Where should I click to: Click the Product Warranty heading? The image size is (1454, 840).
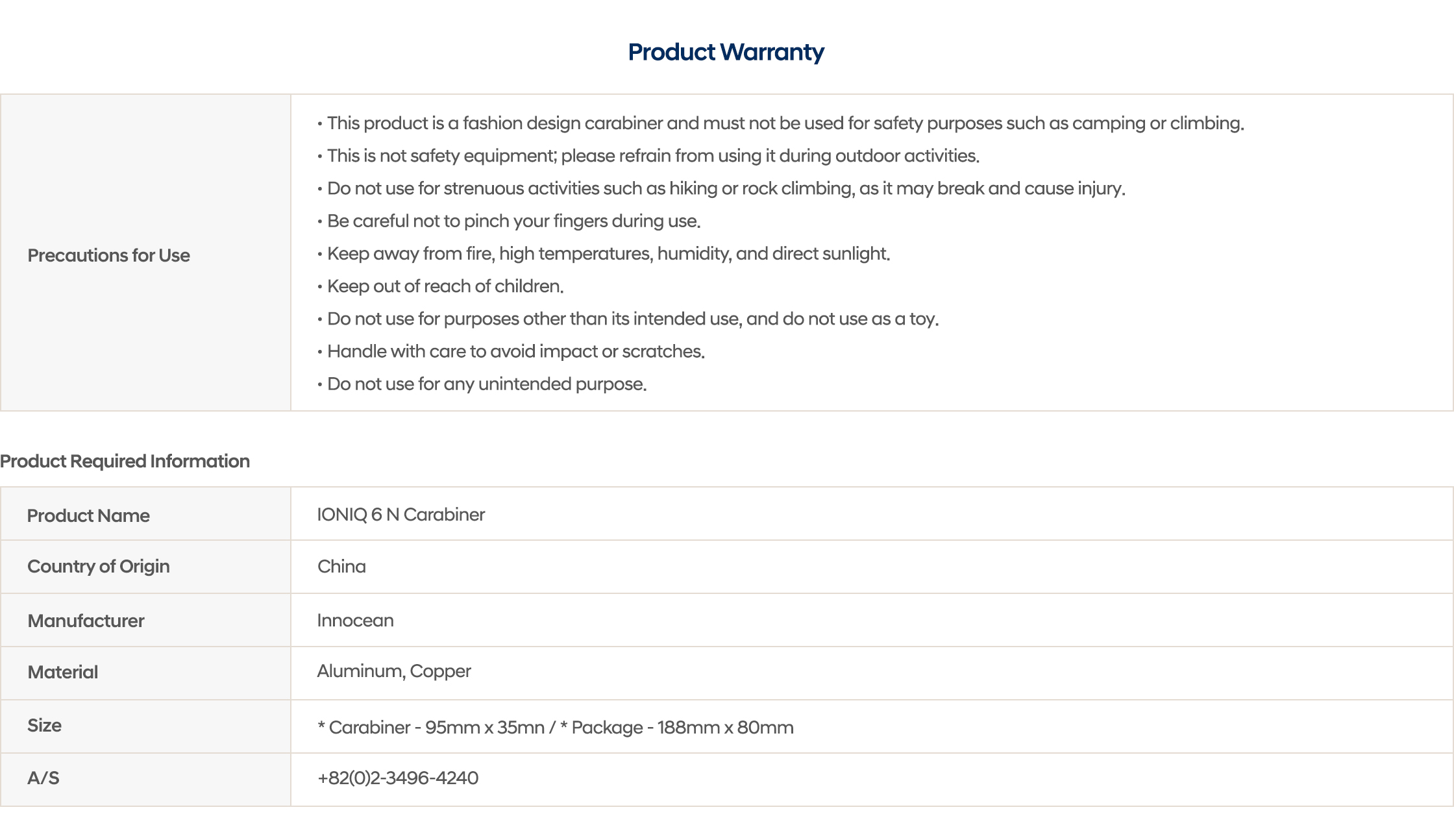point(726,52)
